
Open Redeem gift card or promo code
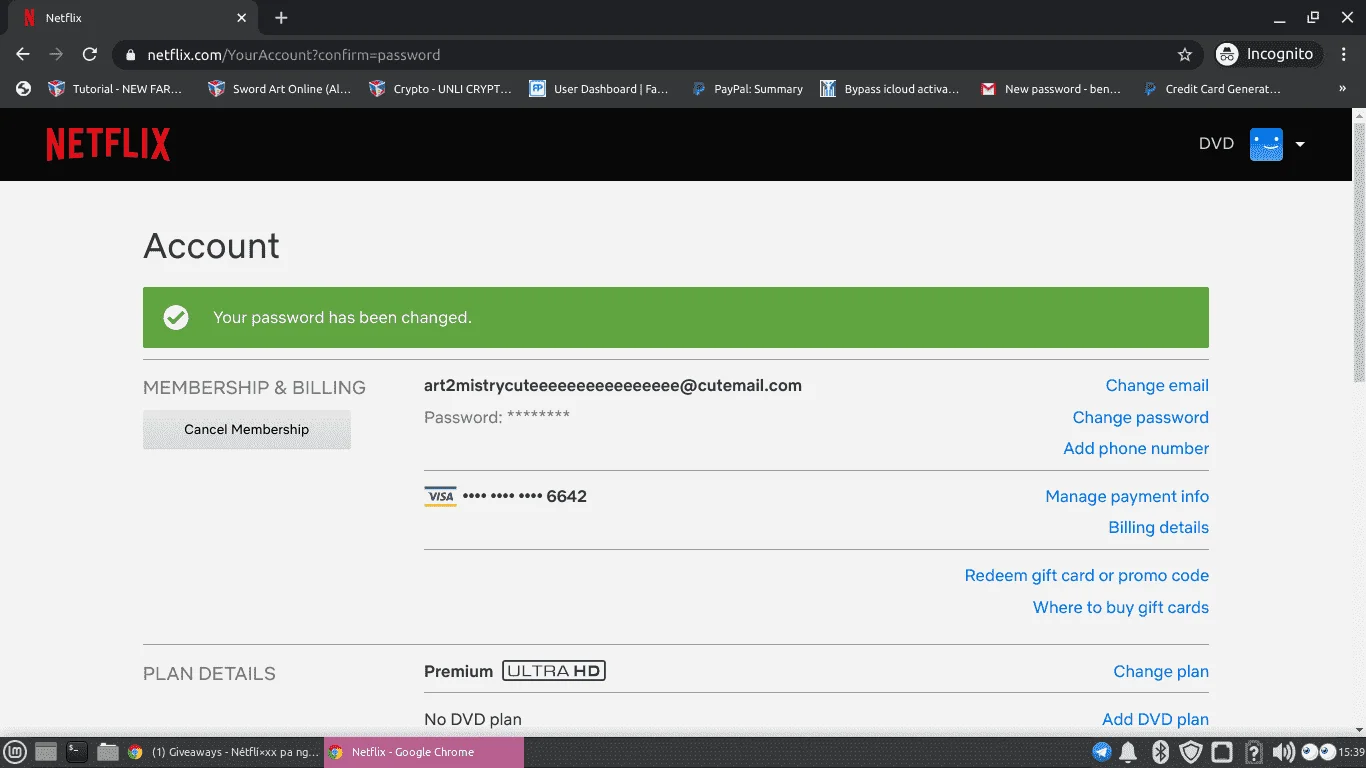coord(1086,575)
